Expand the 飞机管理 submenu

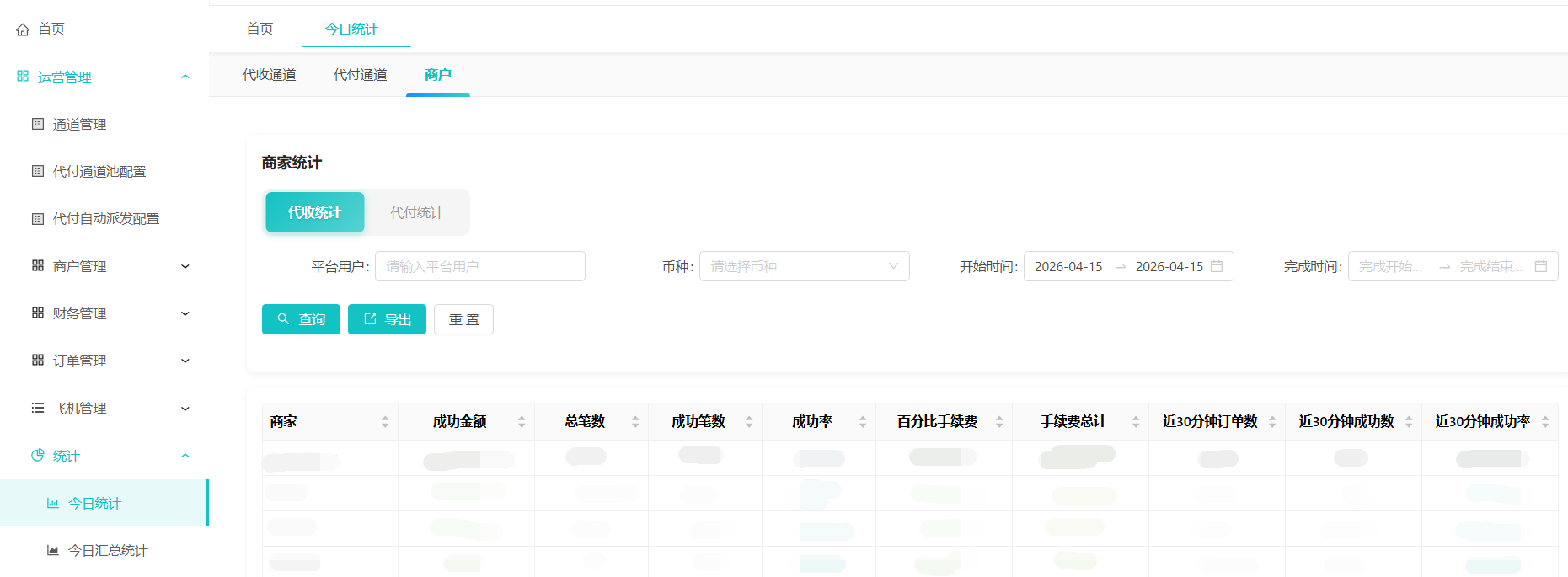click(185, 409)
